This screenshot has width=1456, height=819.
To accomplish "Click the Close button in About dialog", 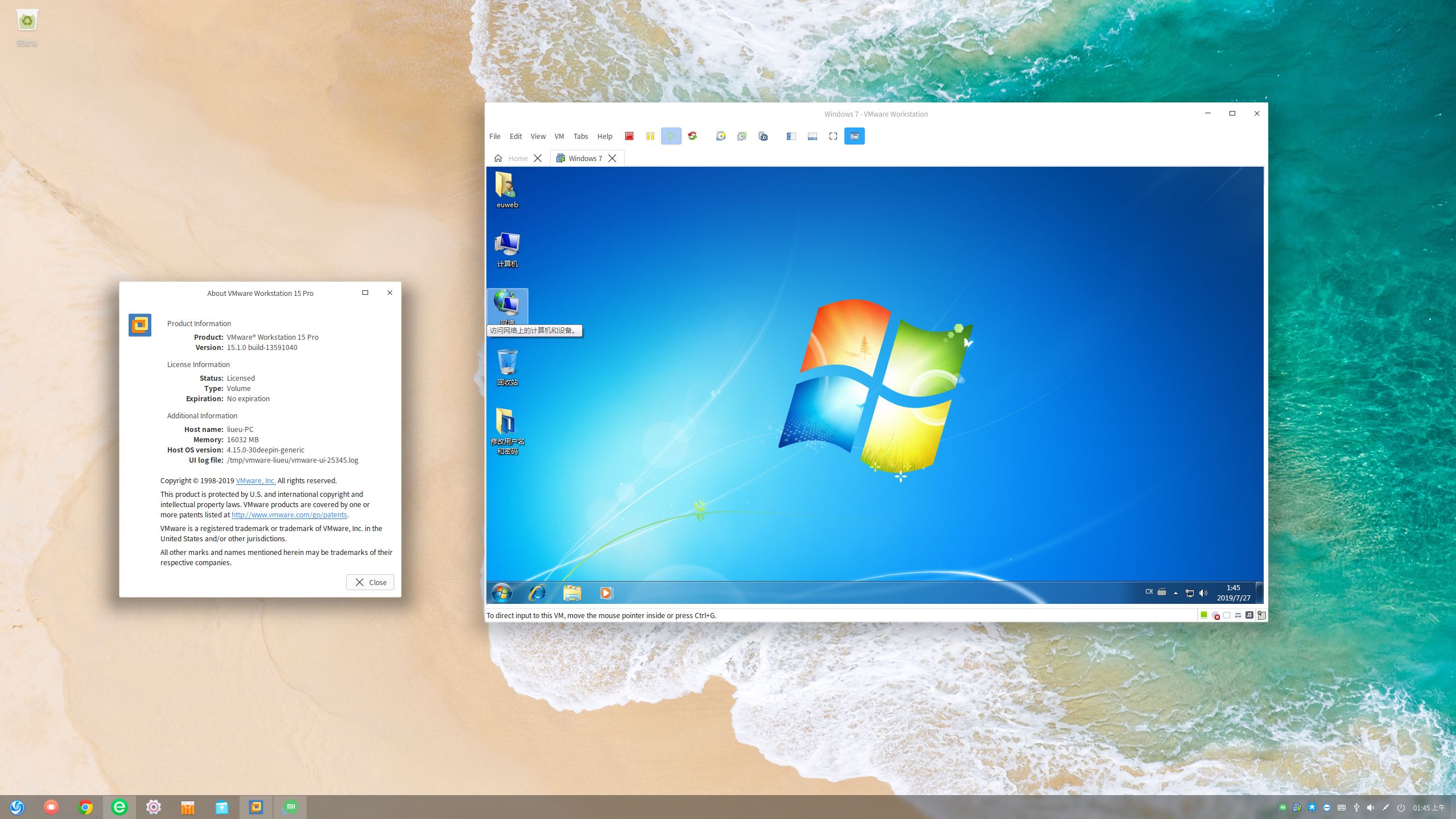I will point(370,582).
